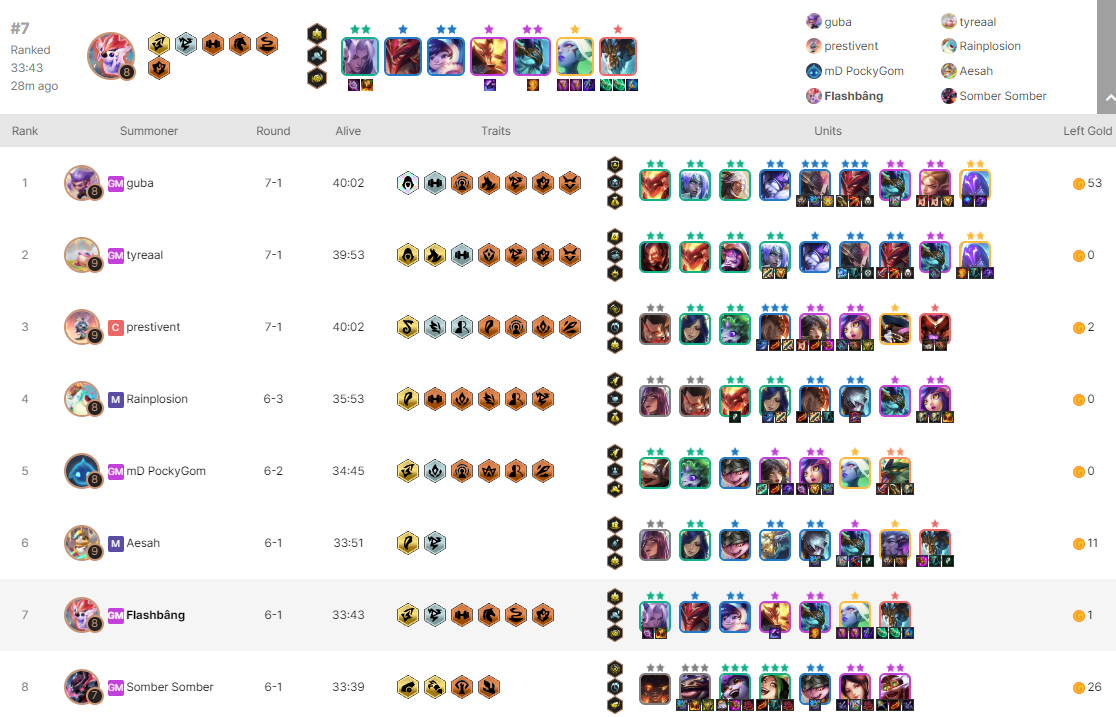Open the Aesah summoner name in row 6

[x=143, y=543]
